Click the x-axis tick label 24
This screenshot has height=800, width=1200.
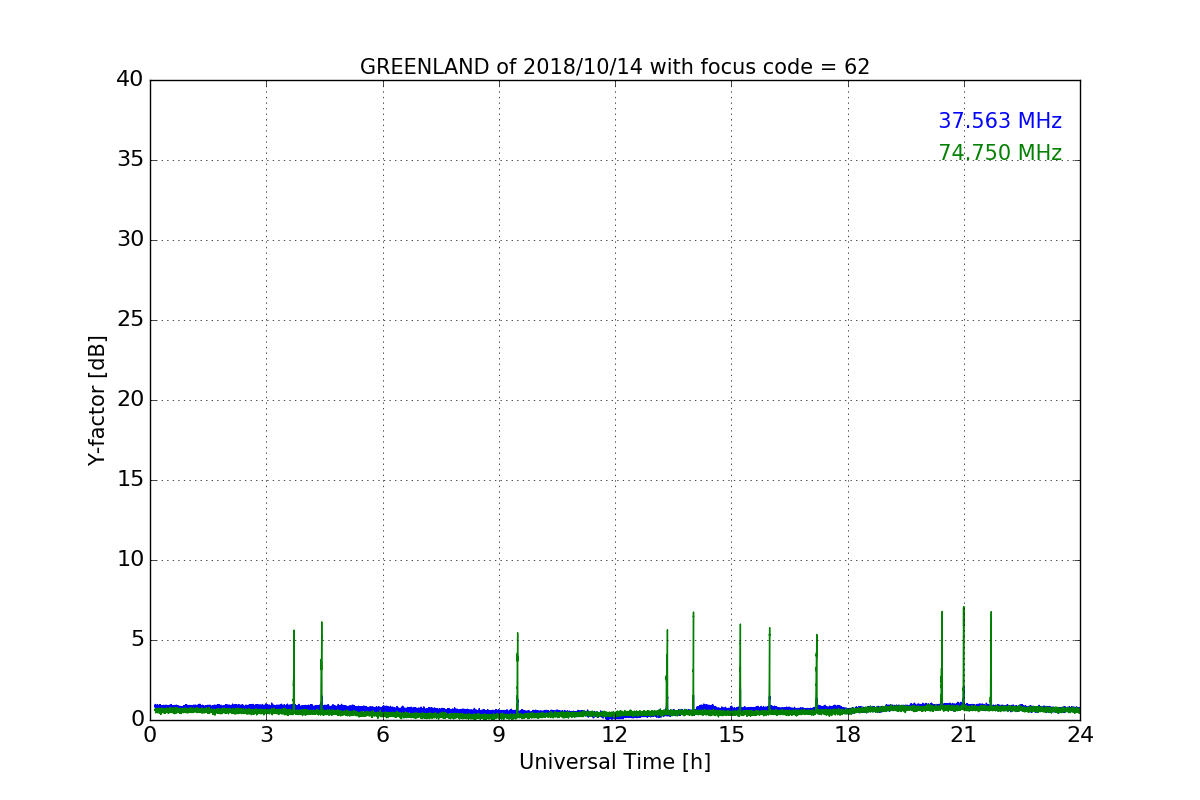[1080, 735]
